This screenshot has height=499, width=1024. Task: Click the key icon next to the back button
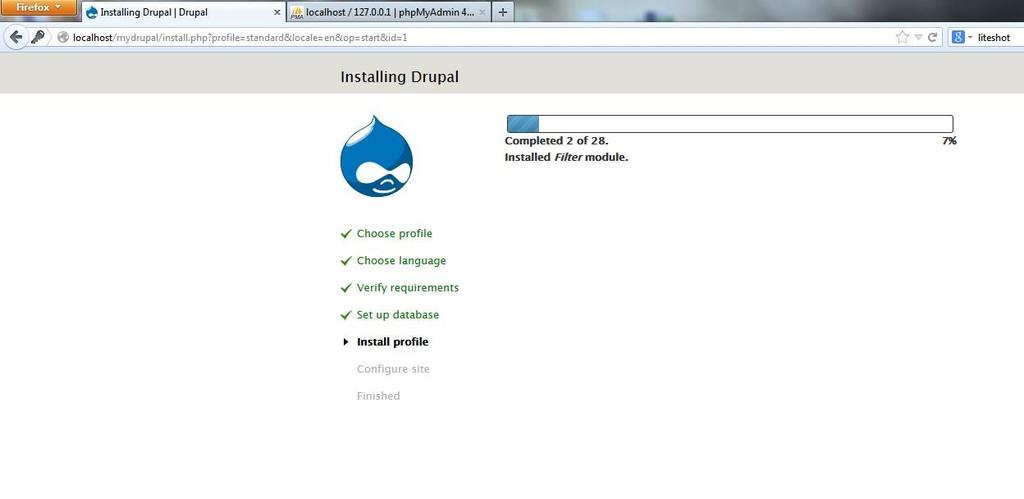click(39, 37)
